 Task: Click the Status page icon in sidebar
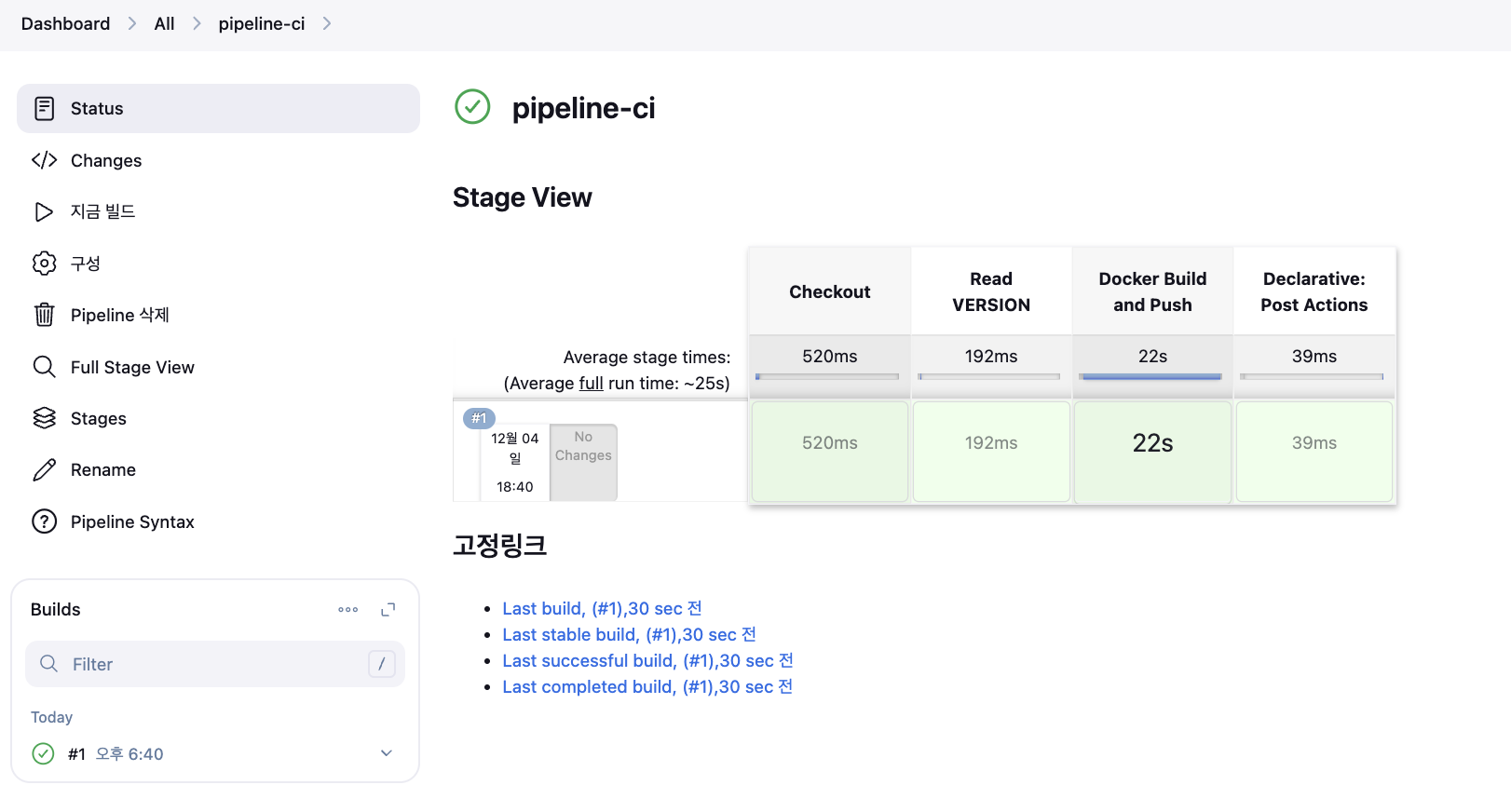(44, 109)
